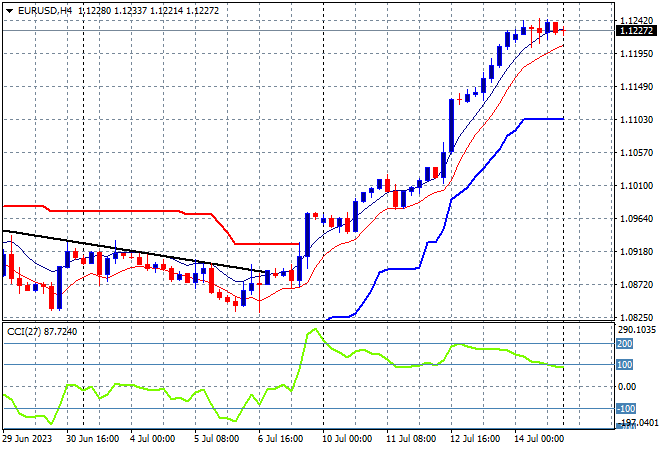
Task: Select the current price tag 1.12272
Action: point(636,31)
